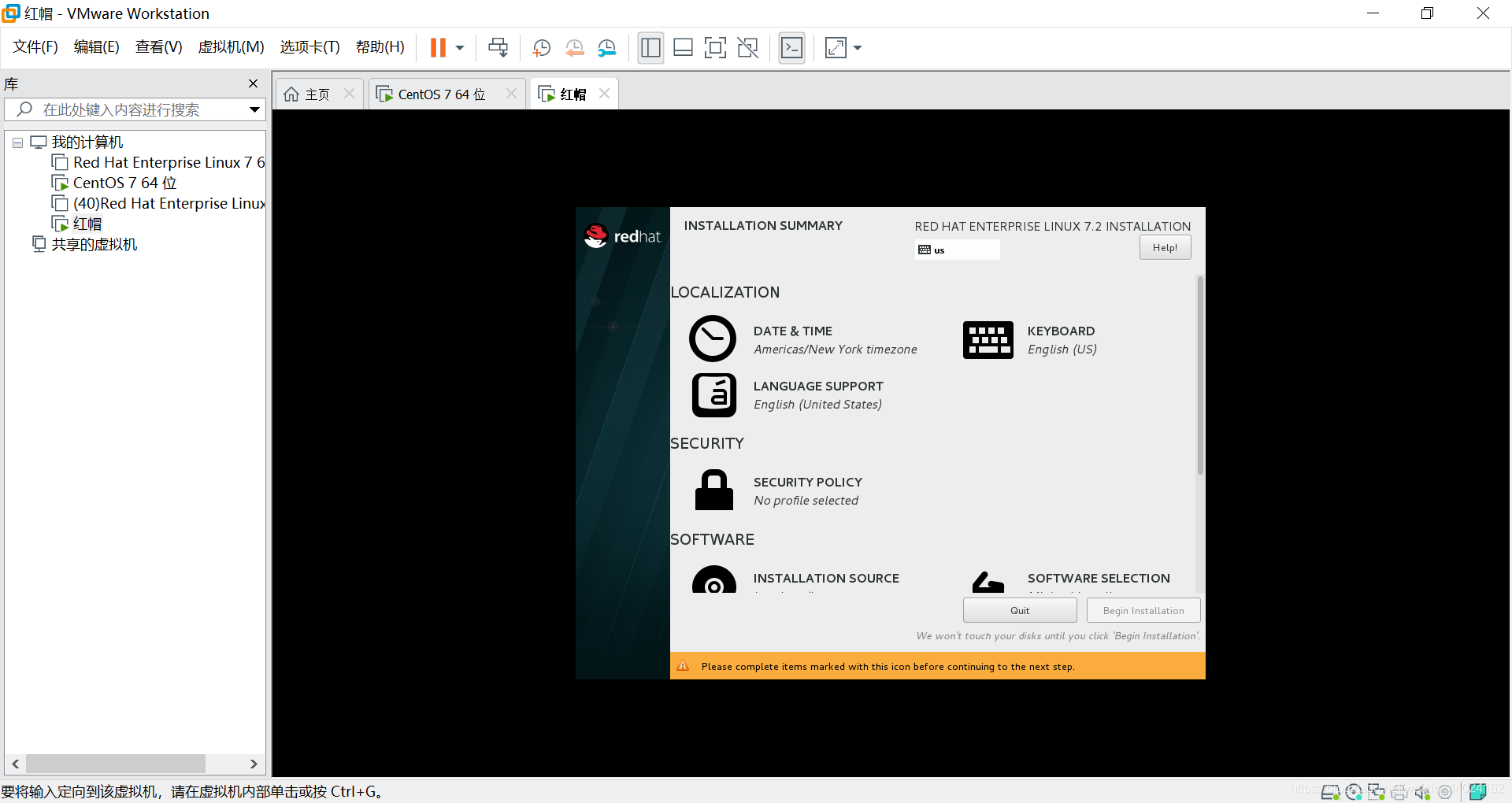Send Ctrl+Alt+Del to the virtual machine

[x=498, y=48]
